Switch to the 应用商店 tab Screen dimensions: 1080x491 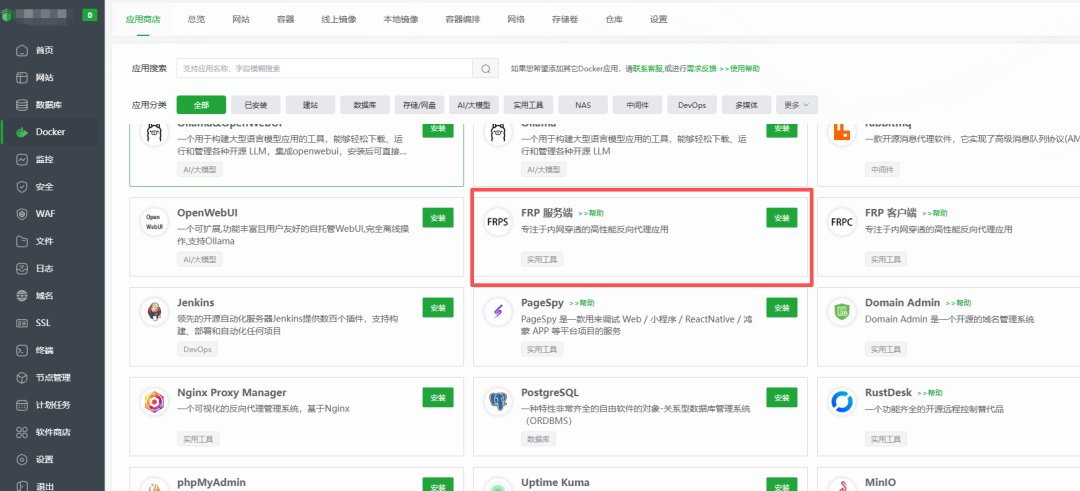click(x=143, y=19)
